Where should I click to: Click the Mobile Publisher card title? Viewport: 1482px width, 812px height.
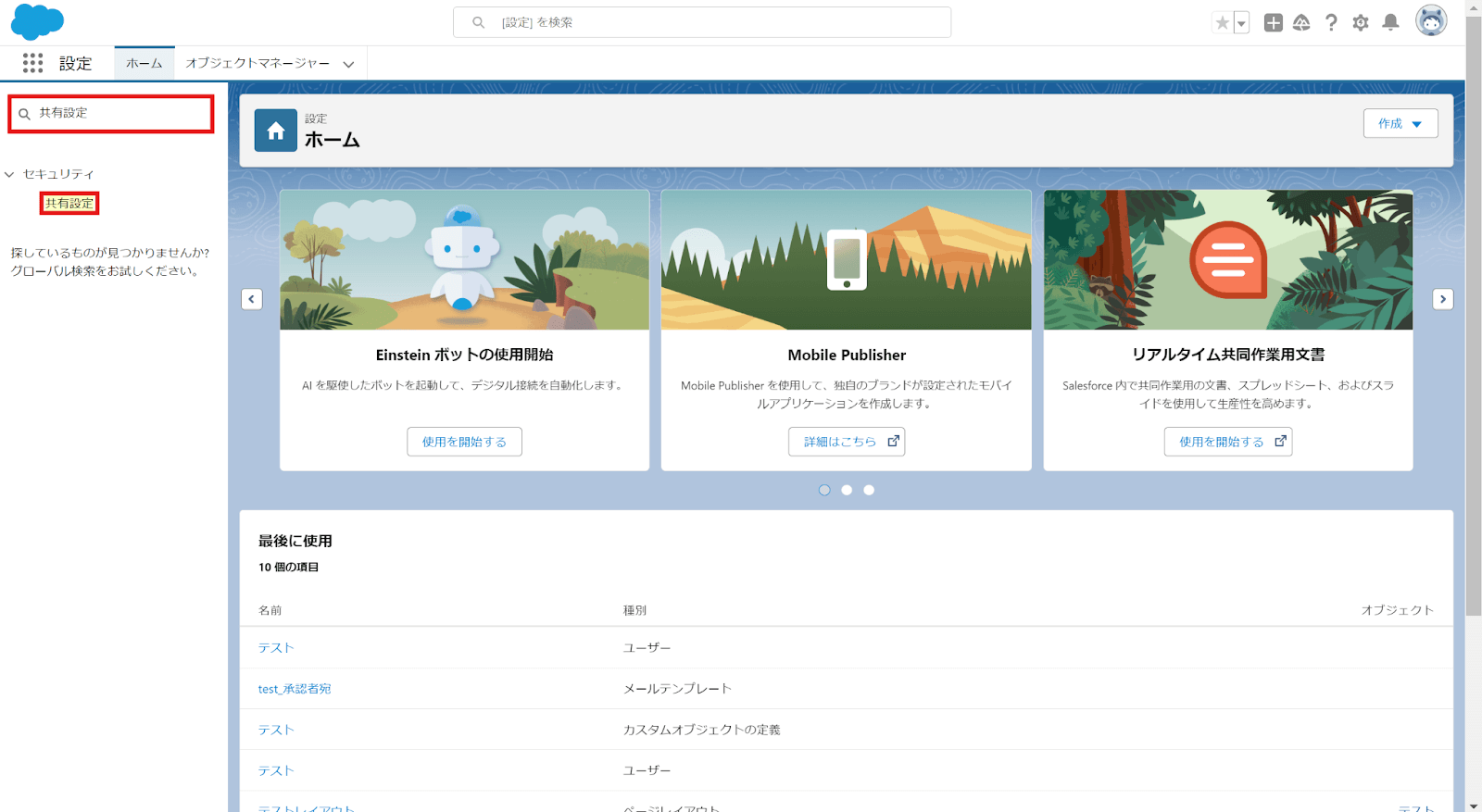(847, 355)
